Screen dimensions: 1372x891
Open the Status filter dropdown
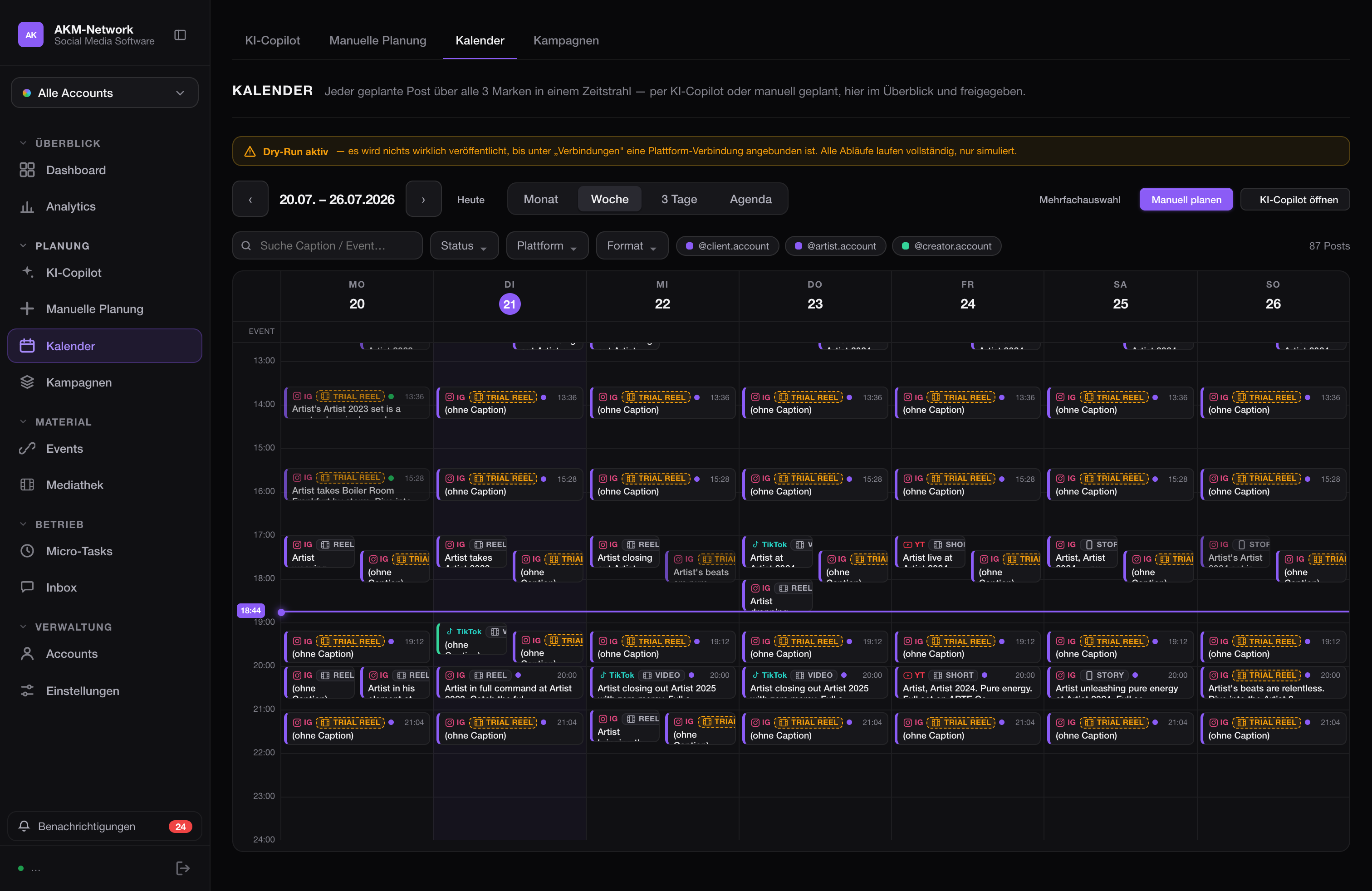pyautogui.click(x=464, y=245)
